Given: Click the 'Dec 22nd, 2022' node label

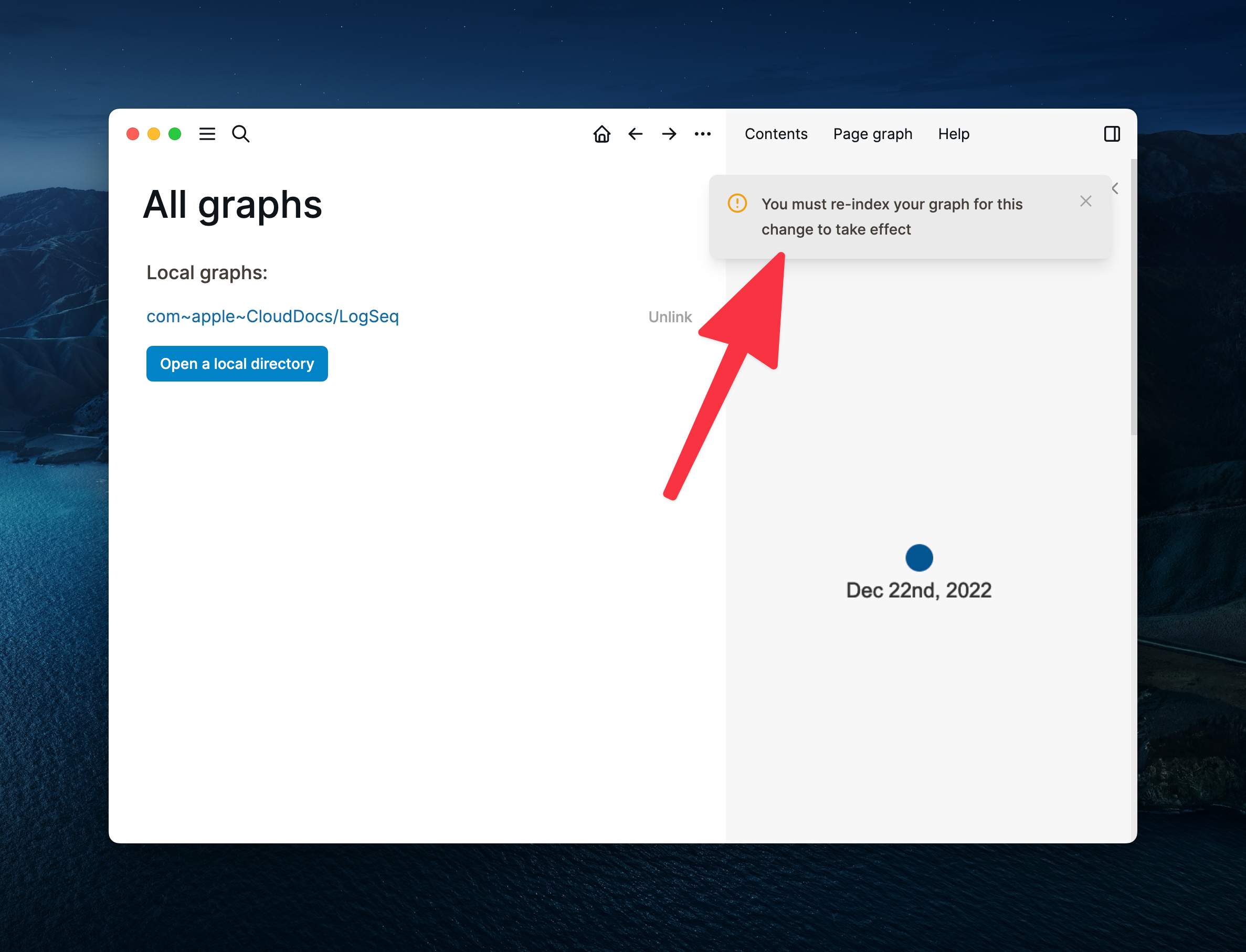Looking at the screenshot, I should [x=918, y=590].
